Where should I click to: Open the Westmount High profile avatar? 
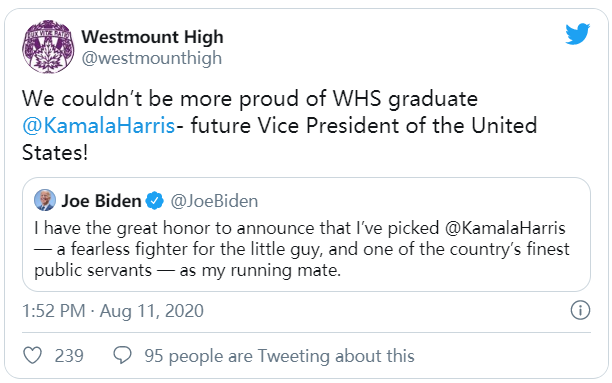pyautogui.click(x=48, y=47)
